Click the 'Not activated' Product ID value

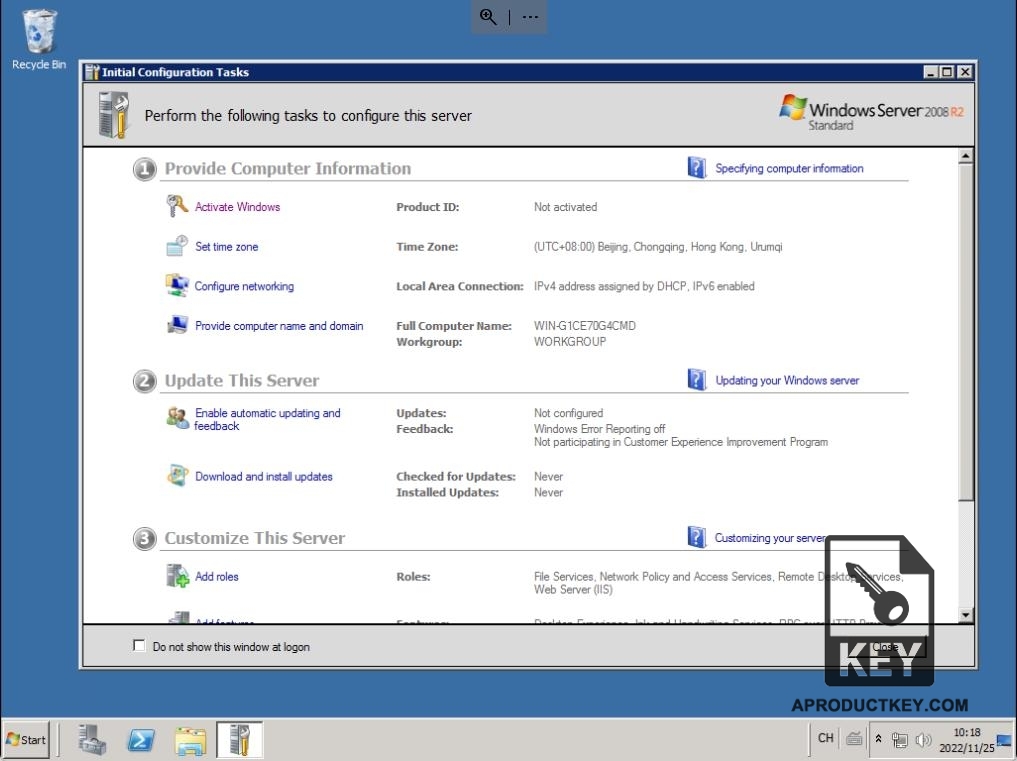(566, 207)
